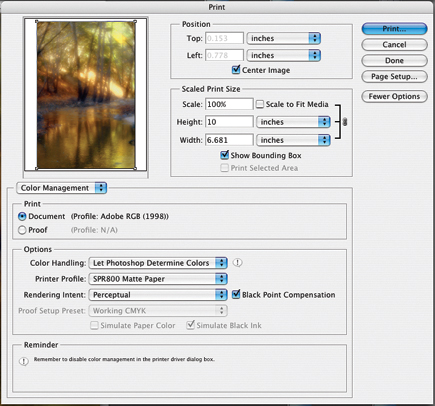This screenshot has height=406, width=435.
Task: Click the Fewer Options button
Action: 394,97
